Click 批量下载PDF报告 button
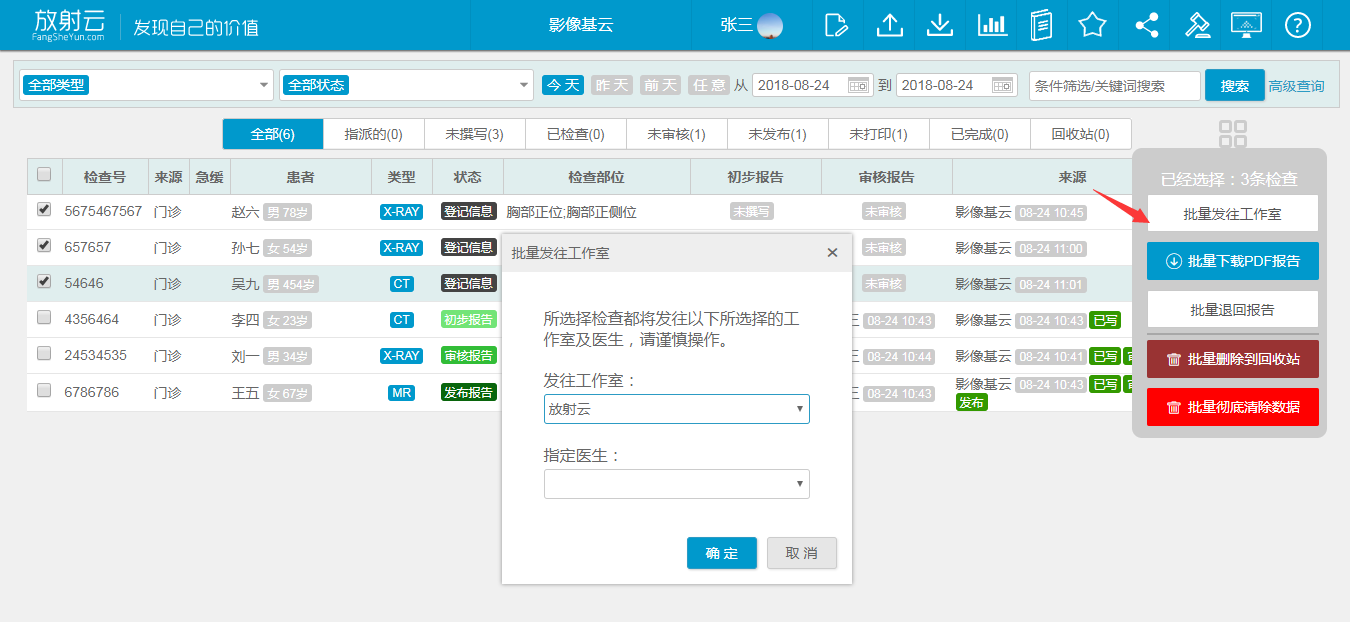1350x622 pixels. point(1232,261)
